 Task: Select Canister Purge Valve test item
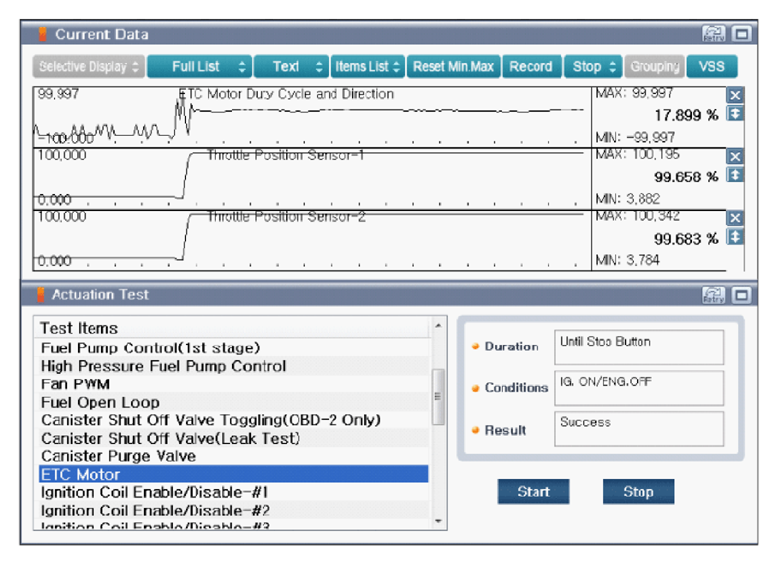tap(118, 456)
